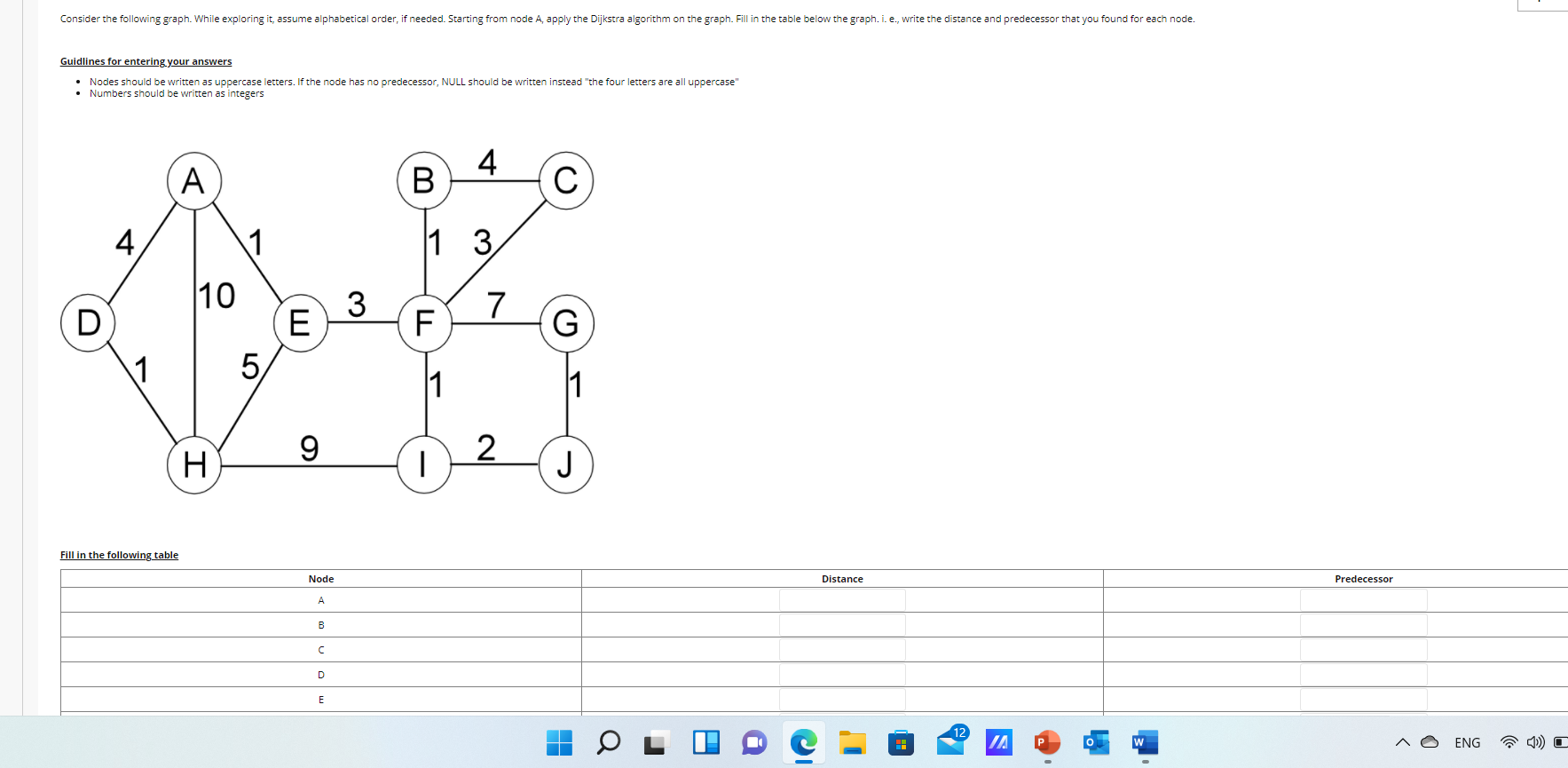Image resolution: width=1568 pixels, height=768 pixels.
Task: Show hidden system tray icons chevron
Action: [x=1402, y=742]
